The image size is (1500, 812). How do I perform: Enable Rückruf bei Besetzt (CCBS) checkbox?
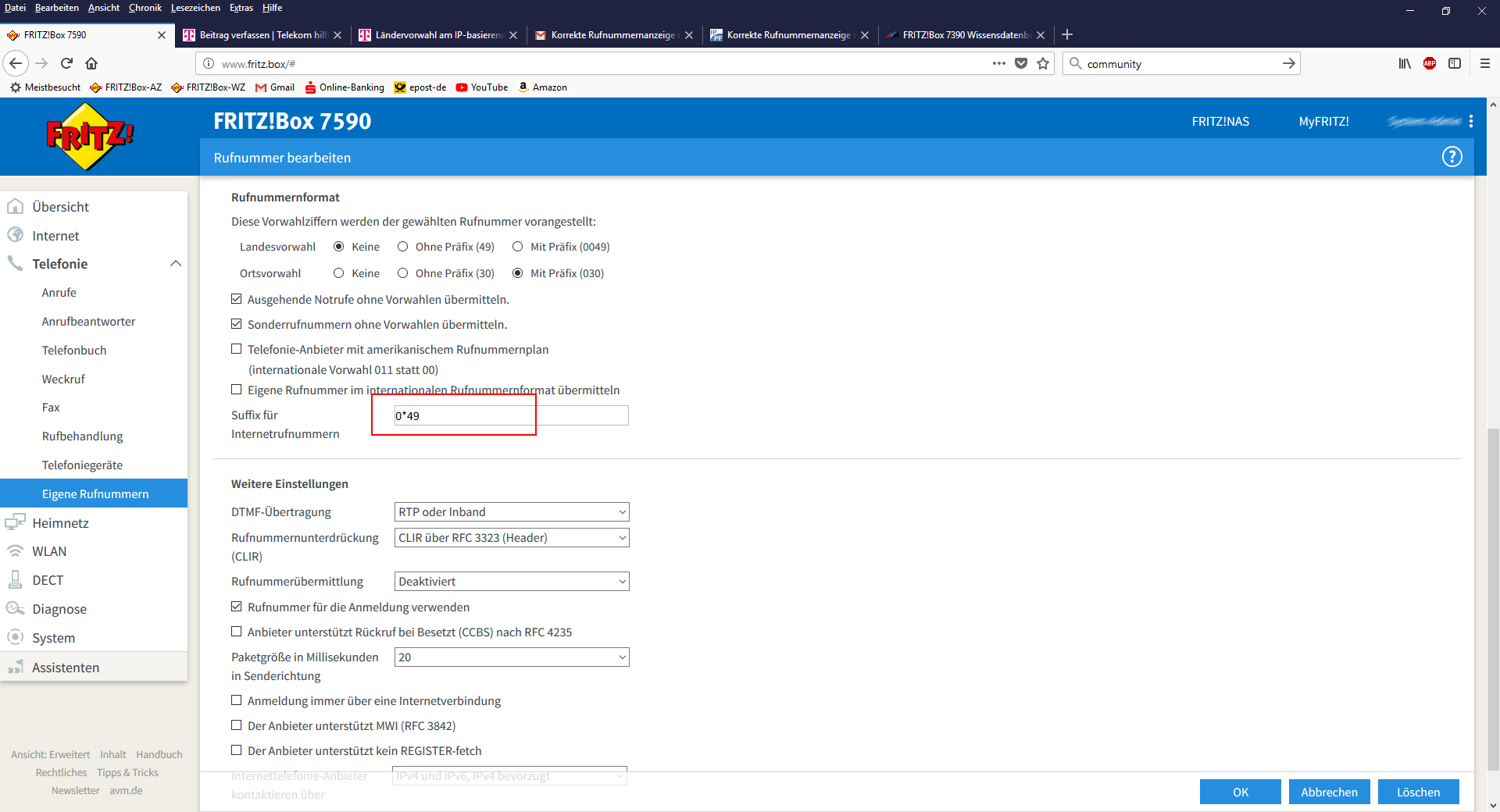[237, 632]
